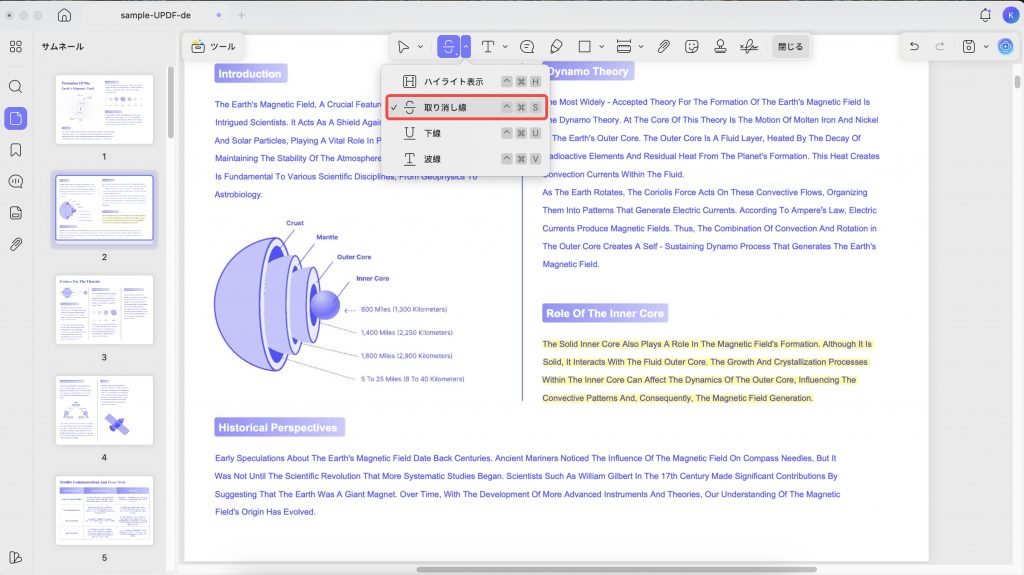
Task: Click the Crust diagram label
Action: click(x=295, y=223)
